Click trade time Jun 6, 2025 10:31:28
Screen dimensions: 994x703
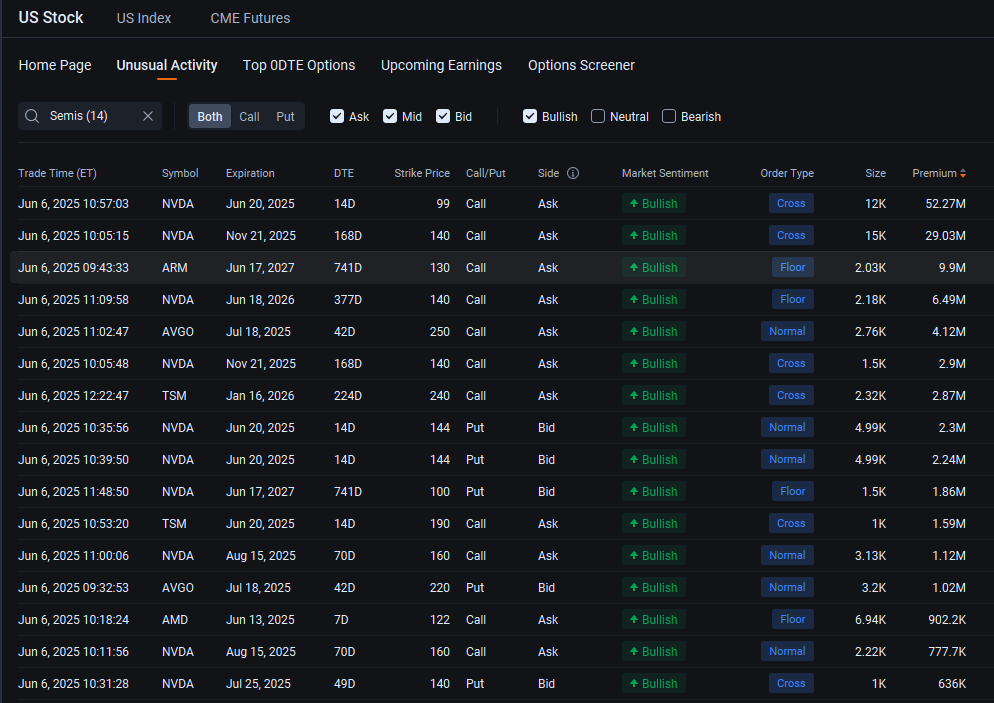(74, 683)
